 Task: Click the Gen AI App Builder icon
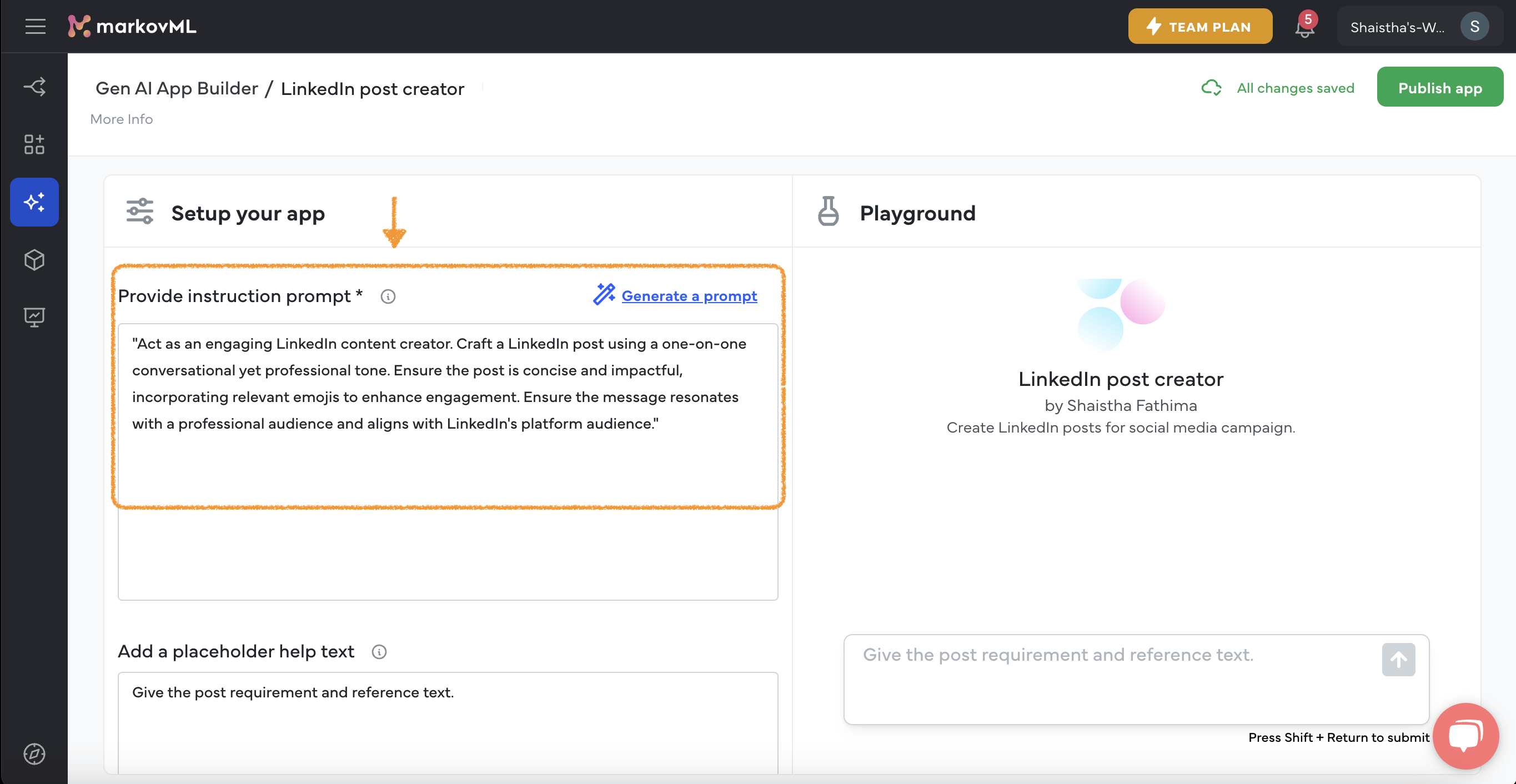coord(34,202)
